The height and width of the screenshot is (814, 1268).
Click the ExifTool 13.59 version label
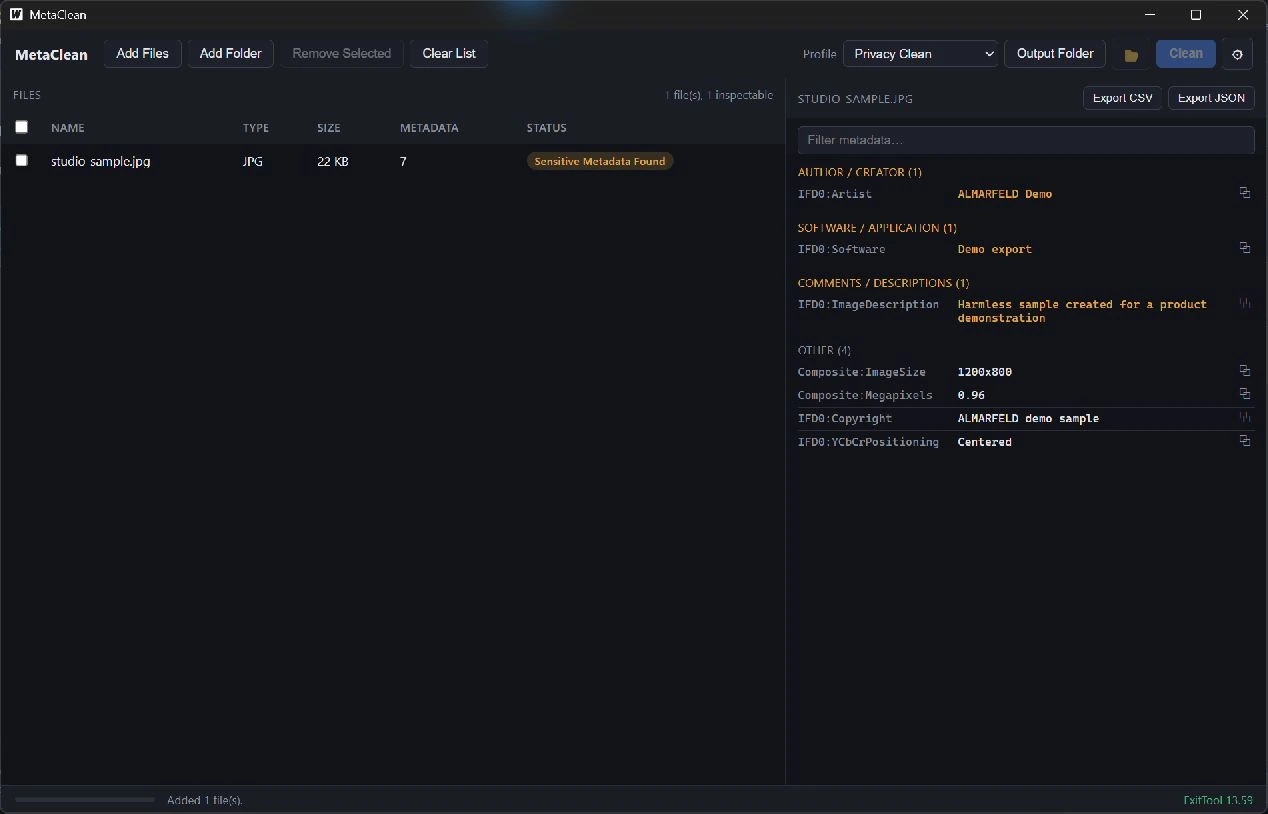pos(1218,800)
